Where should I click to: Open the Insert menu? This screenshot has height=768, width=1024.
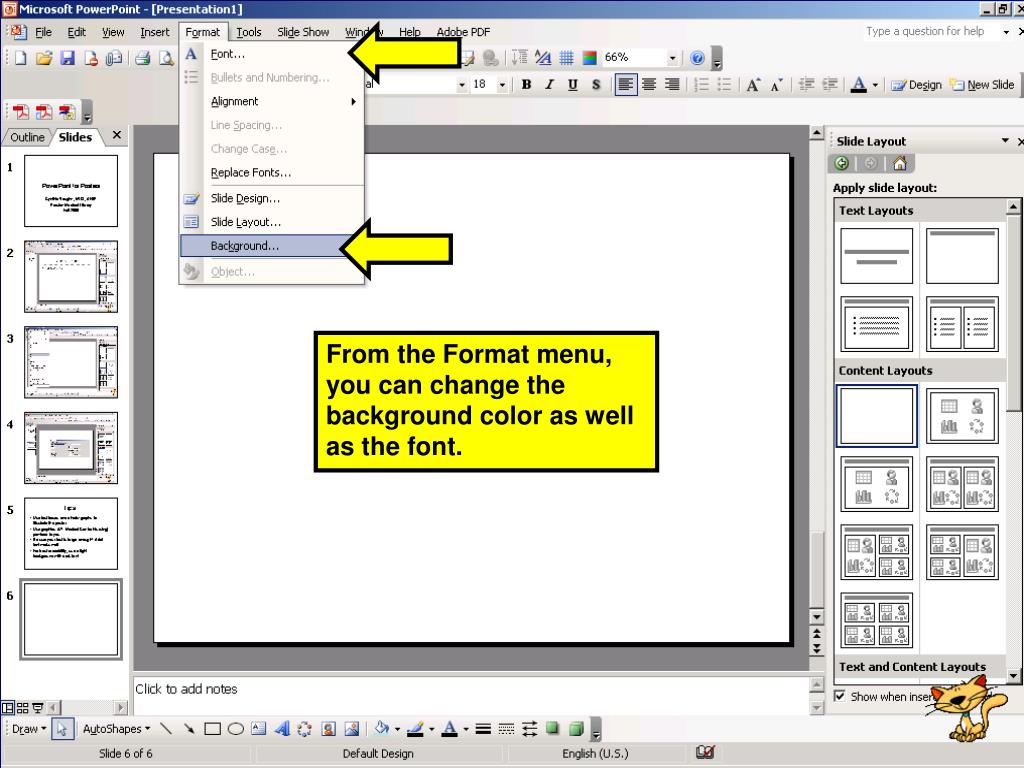(x=154, y=32)
